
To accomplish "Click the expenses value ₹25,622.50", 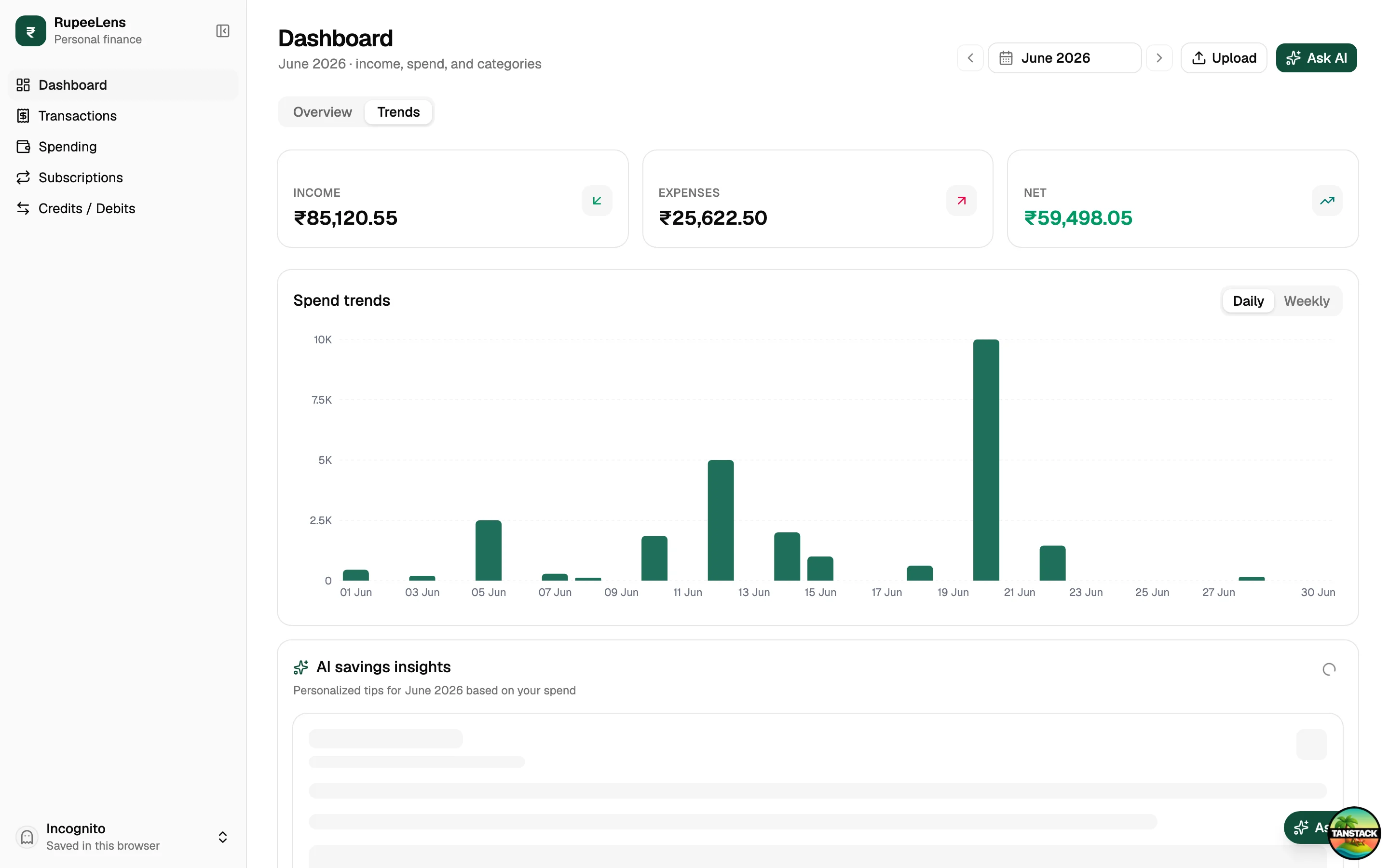I will coord(713,218).
